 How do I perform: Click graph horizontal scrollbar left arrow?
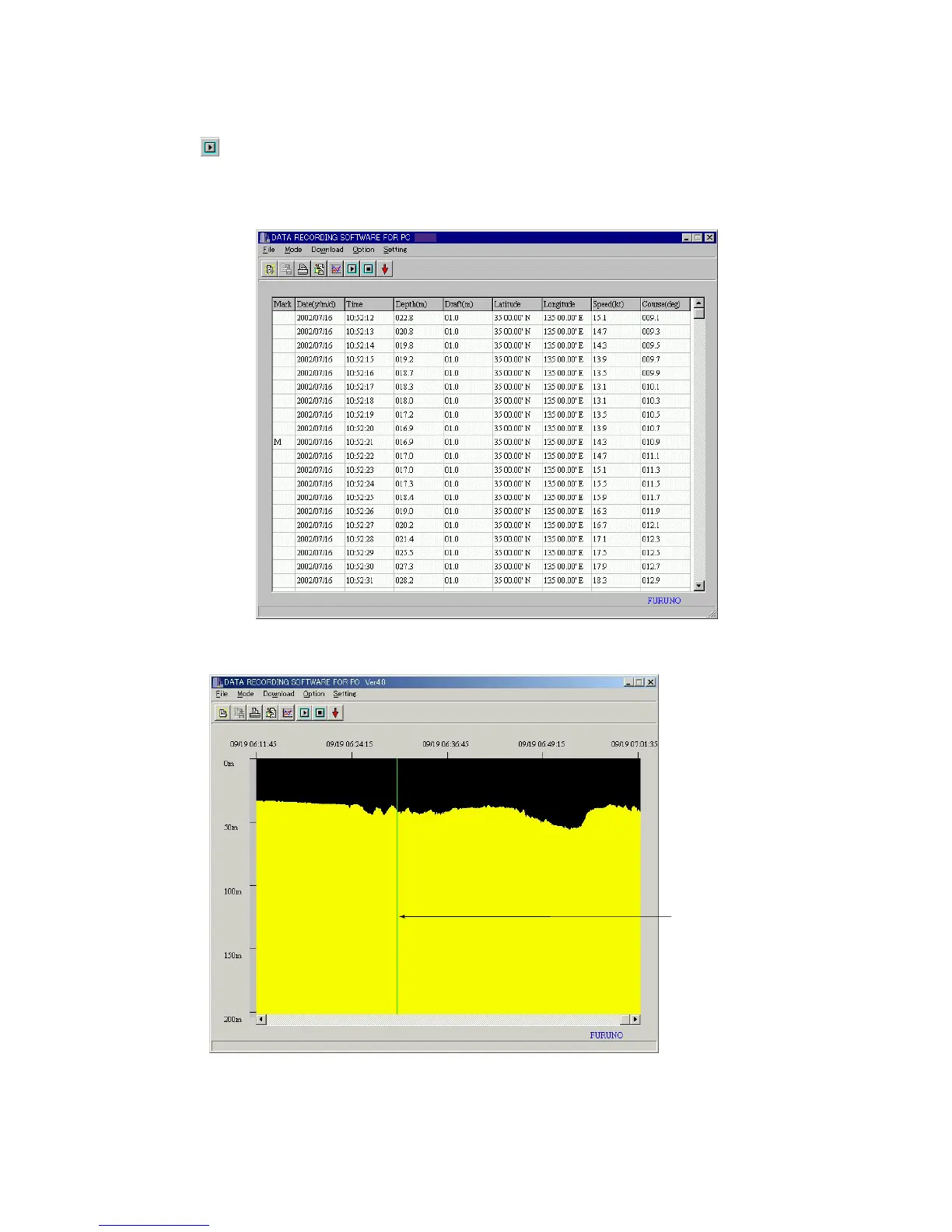pyautogui.click(x=261, y=1019)
